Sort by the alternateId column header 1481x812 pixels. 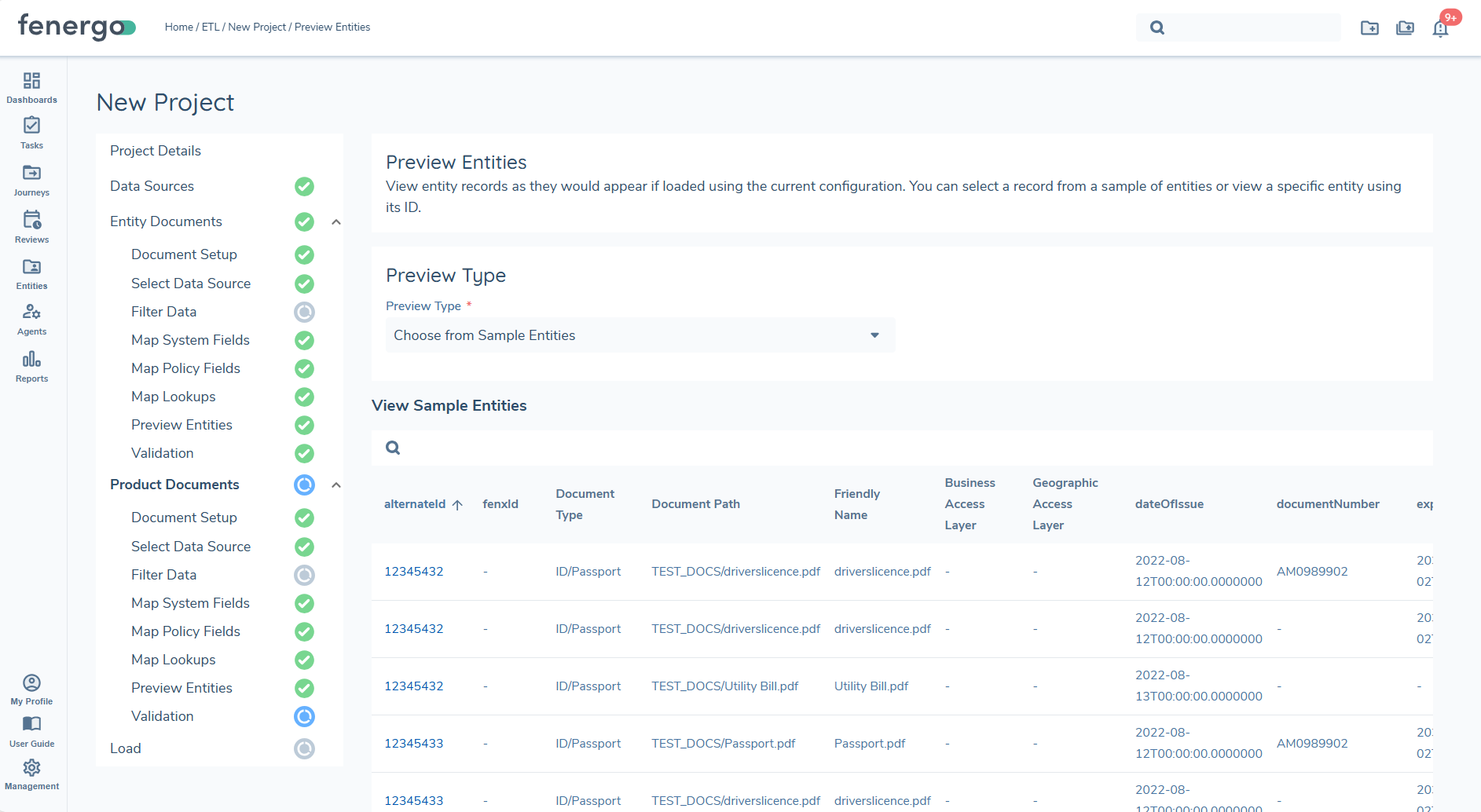click(415, 504)
